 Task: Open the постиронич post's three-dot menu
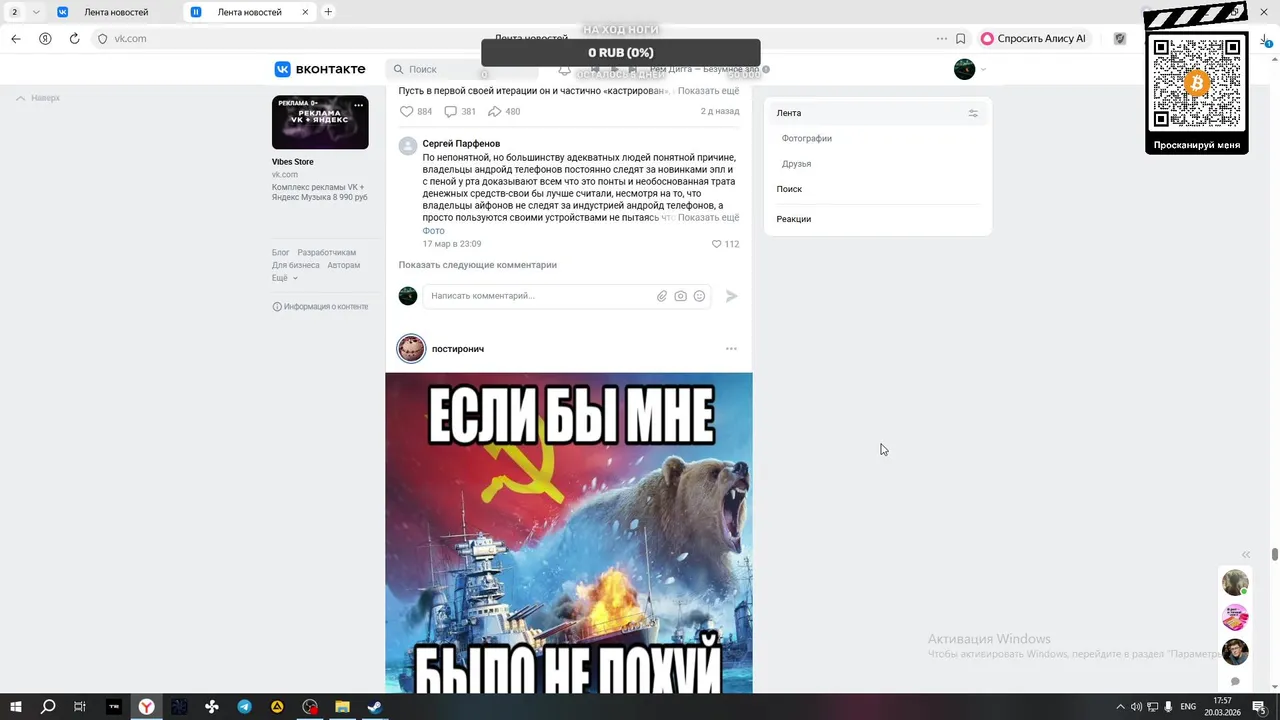(x=731, y=349)
